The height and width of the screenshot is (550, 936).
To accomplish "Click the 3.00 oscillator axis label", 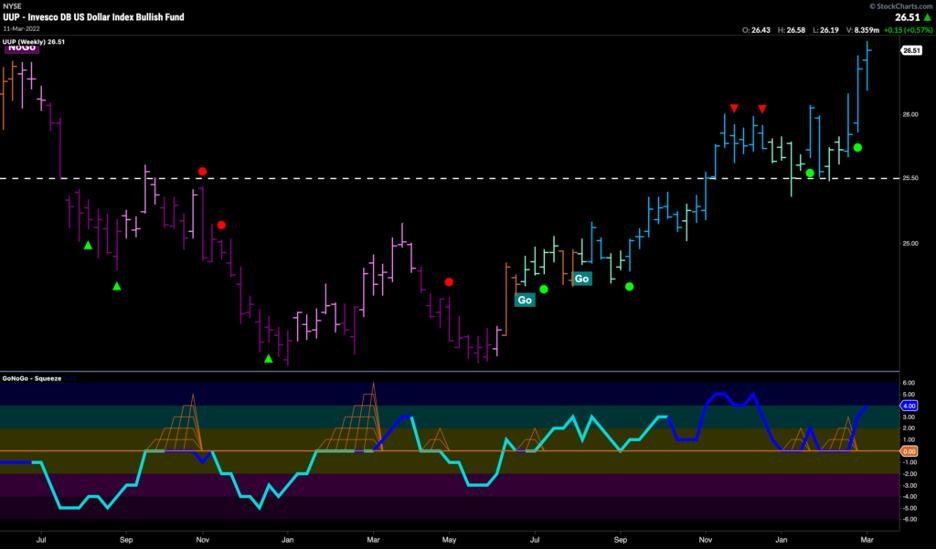I will pos(910,417).
